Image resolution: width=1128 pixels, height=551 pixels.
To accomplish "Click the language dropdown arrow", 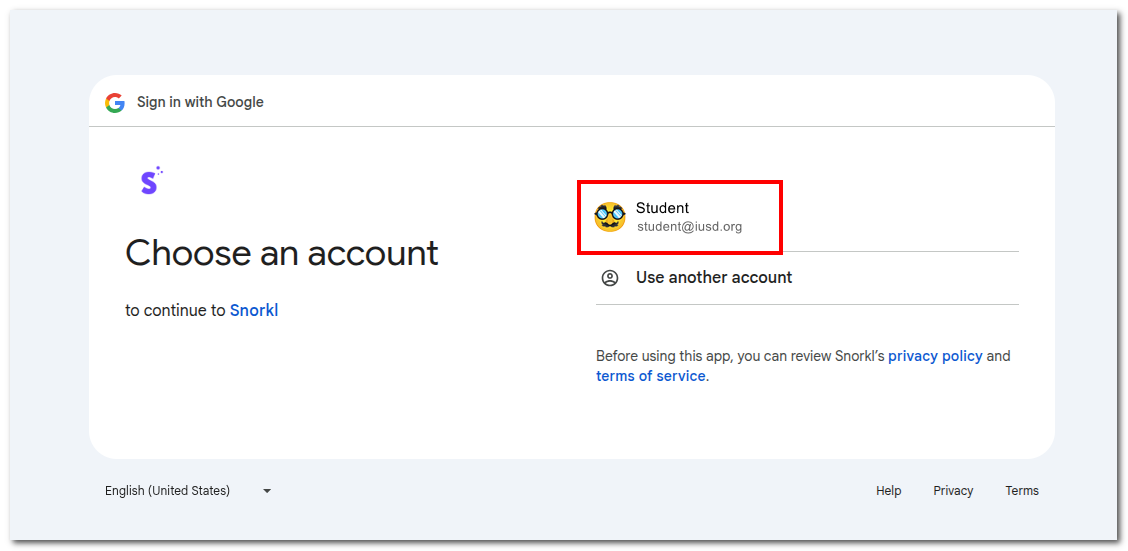I will [267, 491].
